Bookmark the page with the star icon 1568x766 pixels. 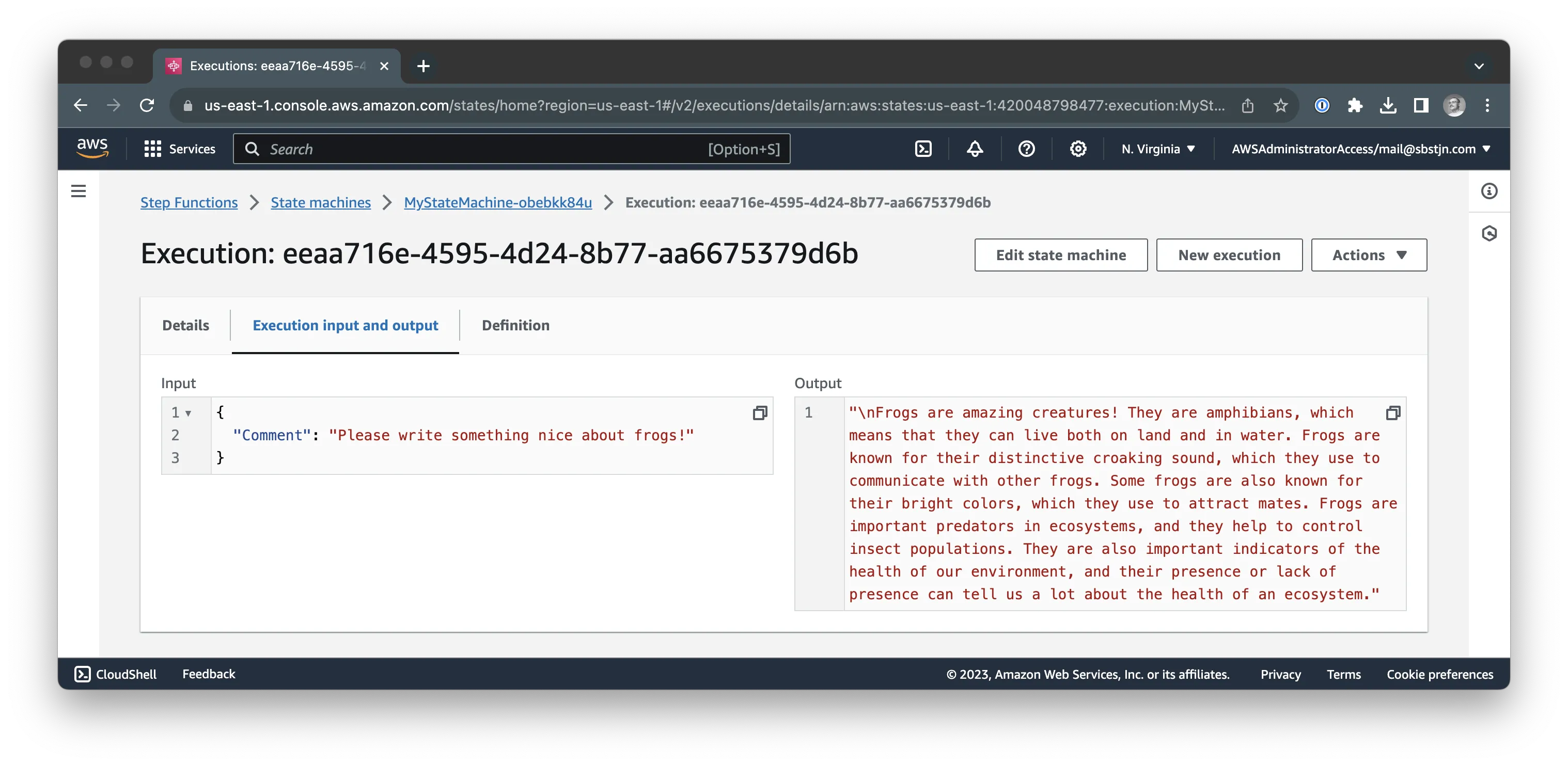click(1281, 105)
